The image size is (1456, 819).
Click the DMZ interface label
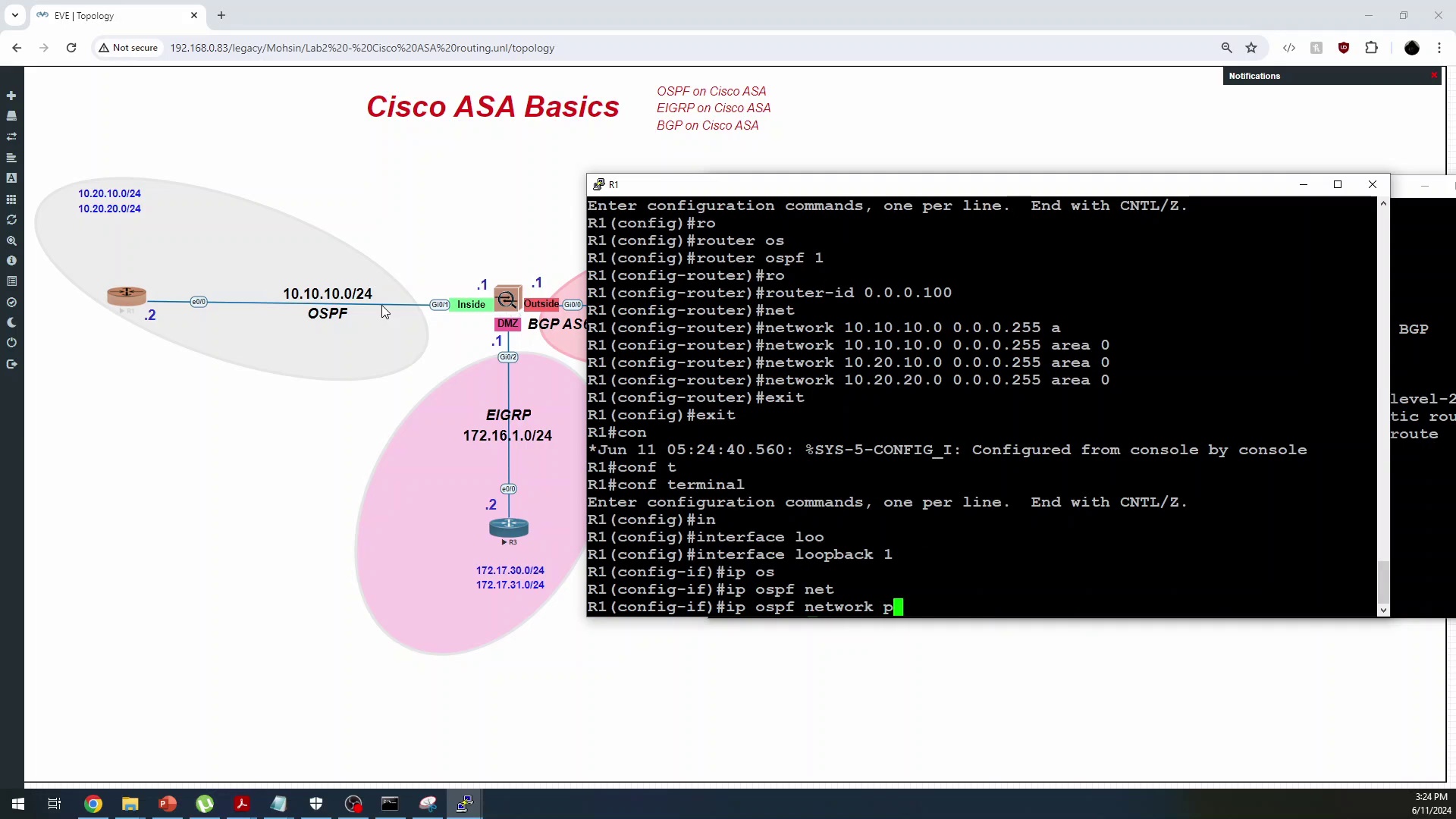[507, 324]
